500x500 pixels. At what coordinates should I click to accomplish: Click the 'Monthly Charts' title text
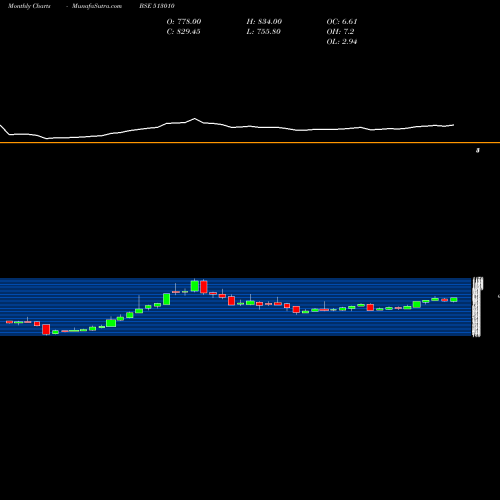click(x=29, y=6)
